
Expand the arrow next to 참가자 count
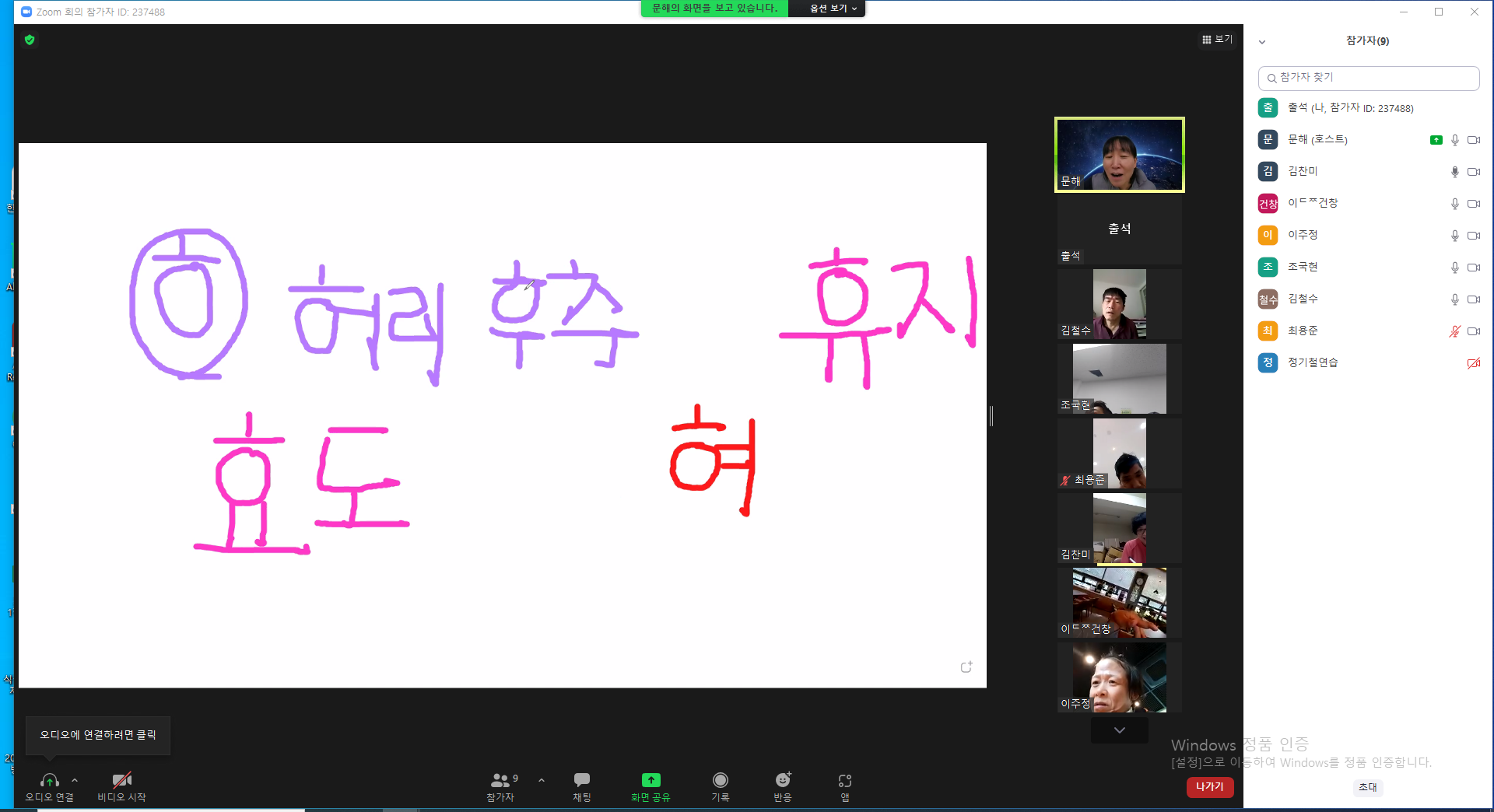(x=542, y=780)
